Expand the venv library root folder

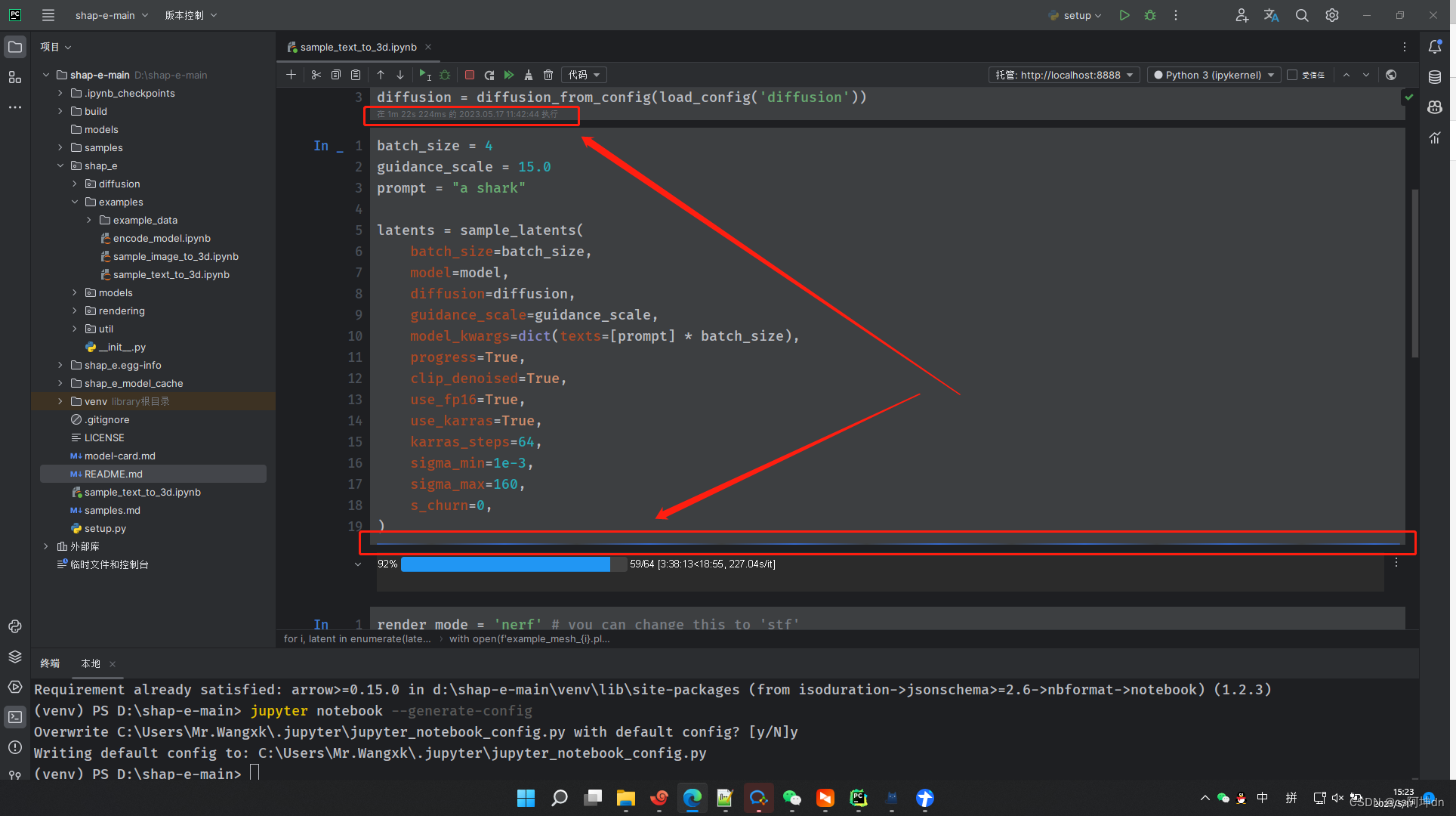(x=60, y=401)
